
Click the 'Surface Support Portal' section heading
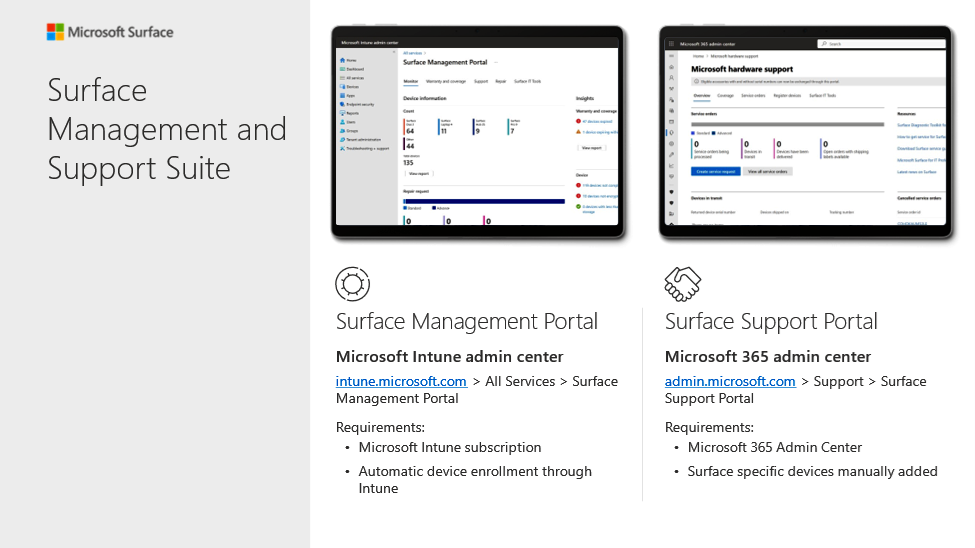click(x=771, y=322)
